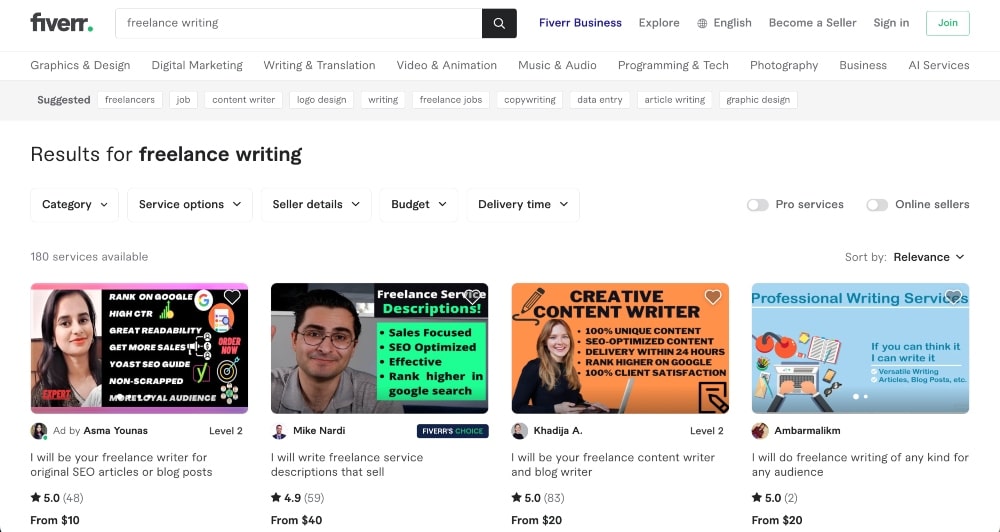Click the freelance writing search field
1000x532 pixels.
[298, 23]
